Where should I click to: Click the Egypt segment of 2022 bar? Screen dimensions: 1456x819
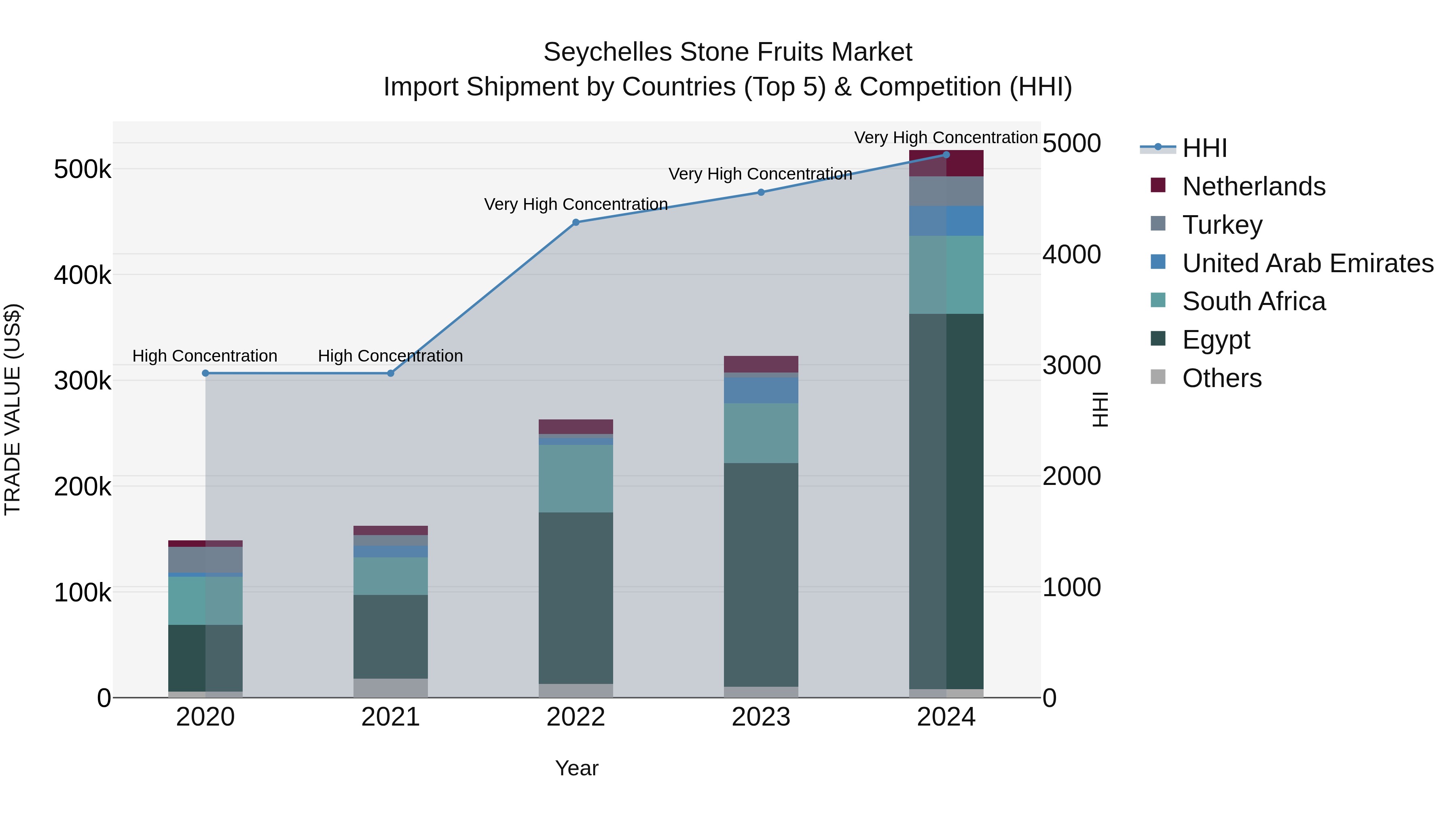point(576,598)
